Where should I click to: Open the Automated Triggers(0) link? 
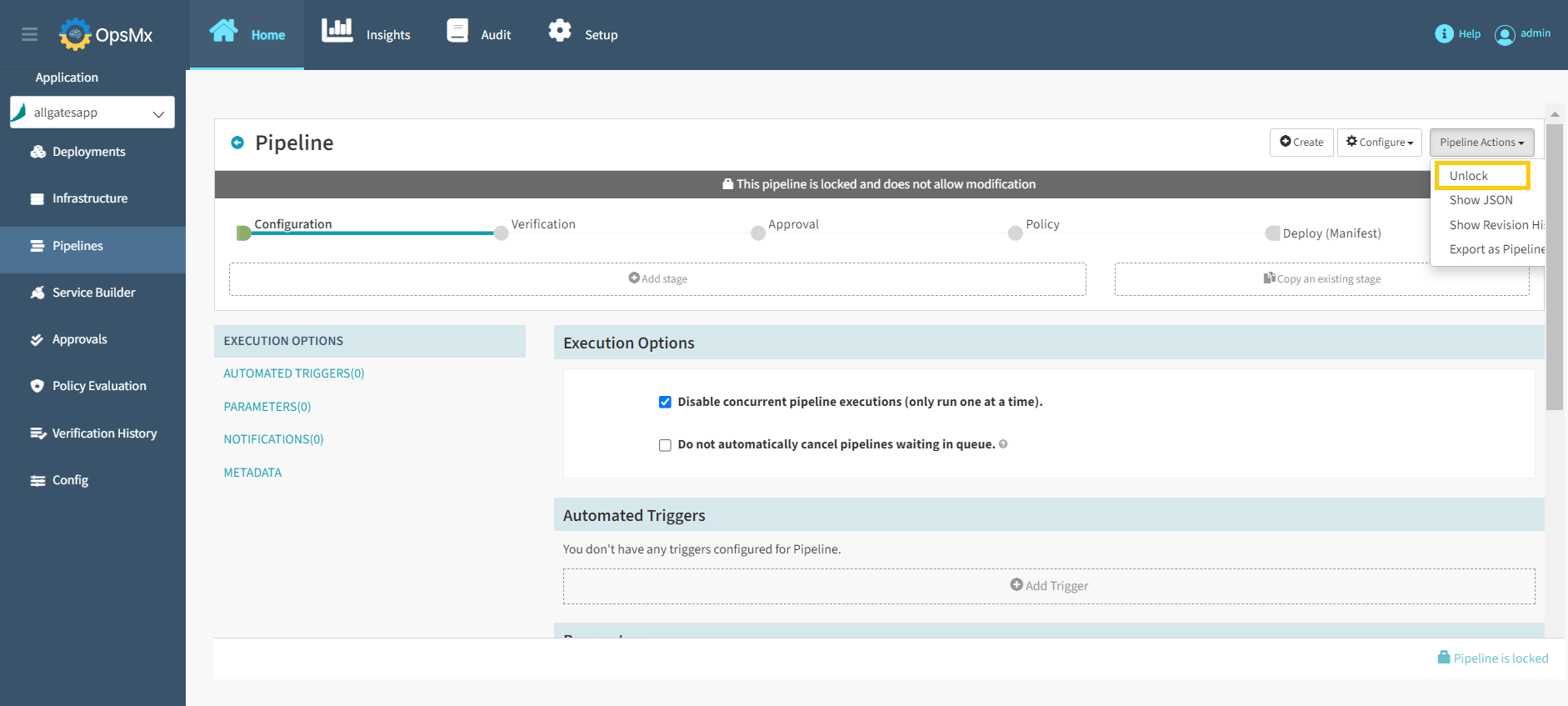pos(293,373)
